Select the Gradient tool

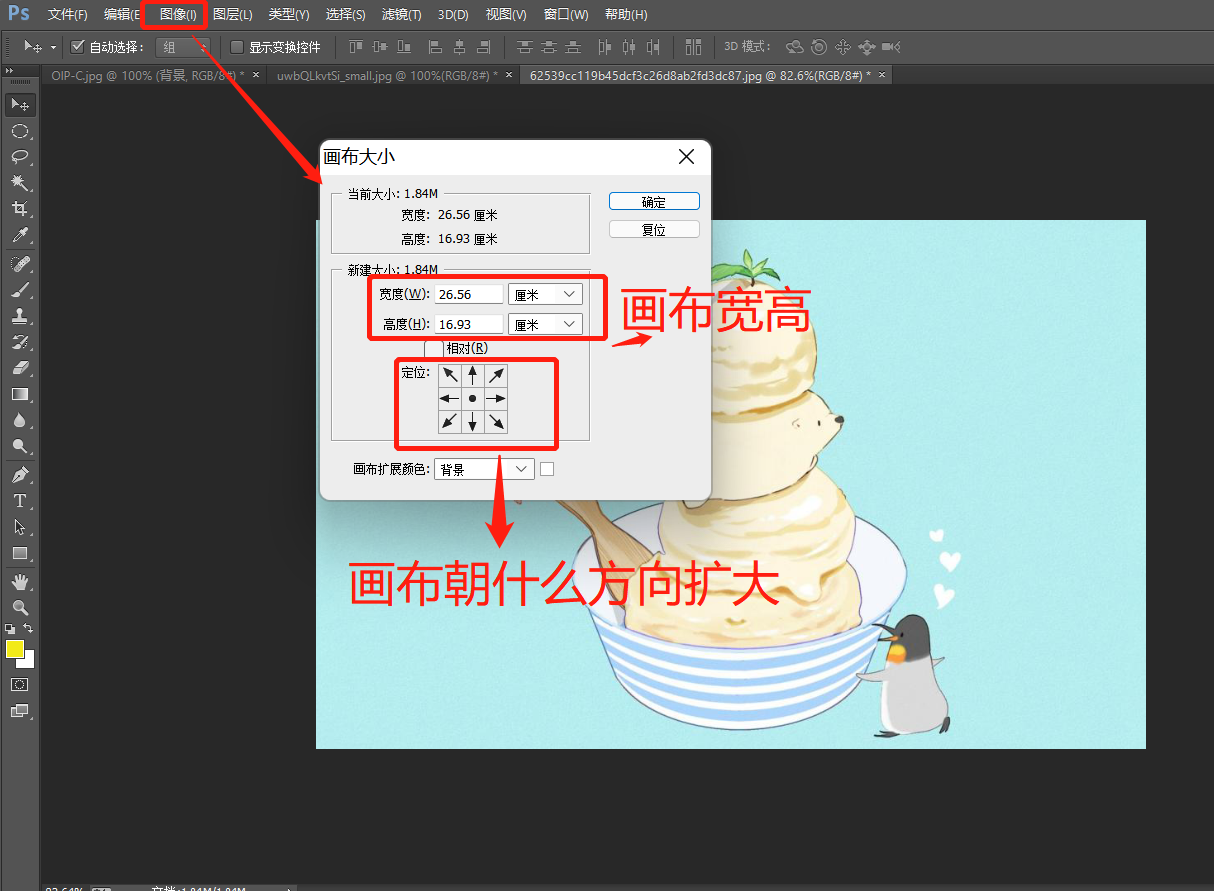point(20,394)
